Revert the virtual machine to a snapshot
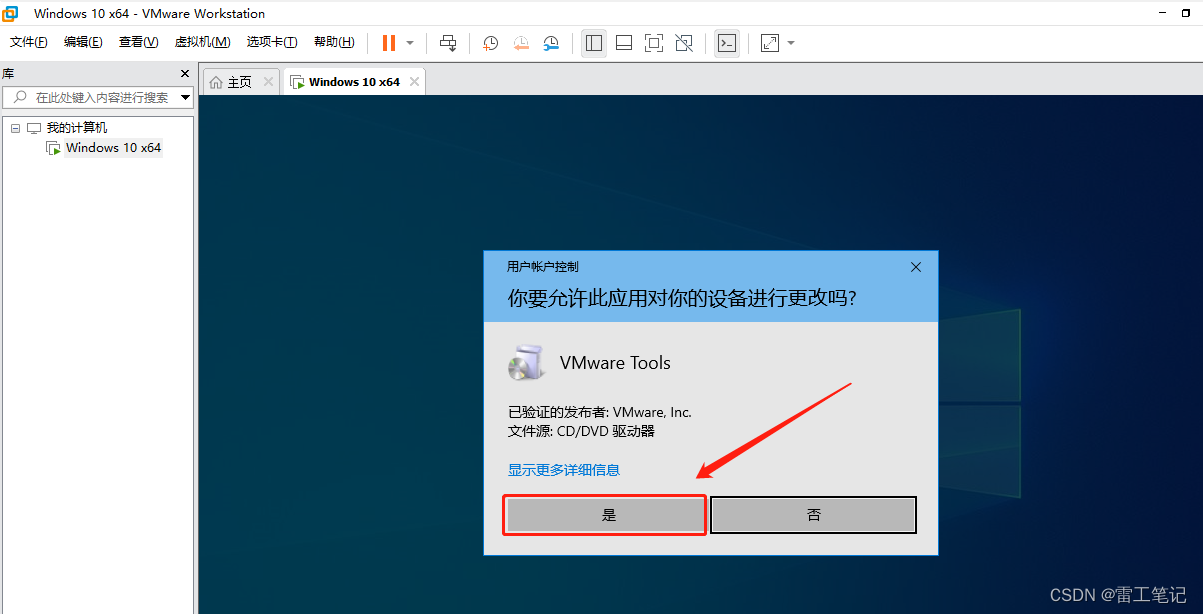The image size is (1203, 614). pos(521,43)
